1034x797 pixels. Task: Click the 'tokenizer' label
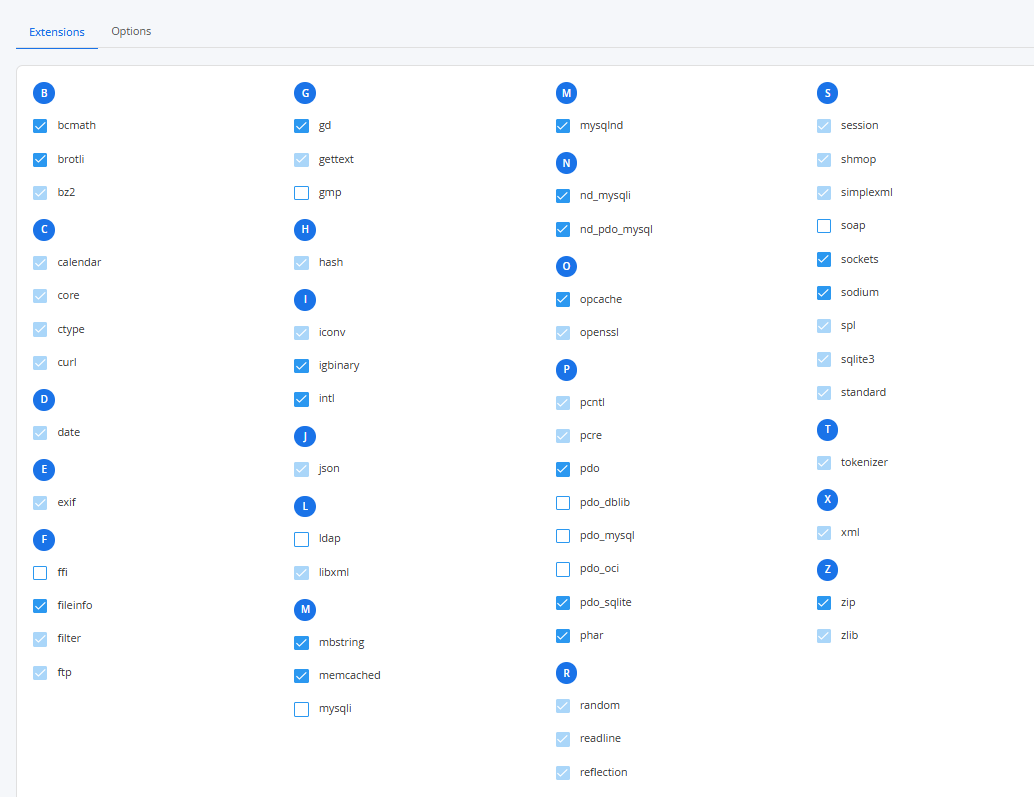pos(864,462)
